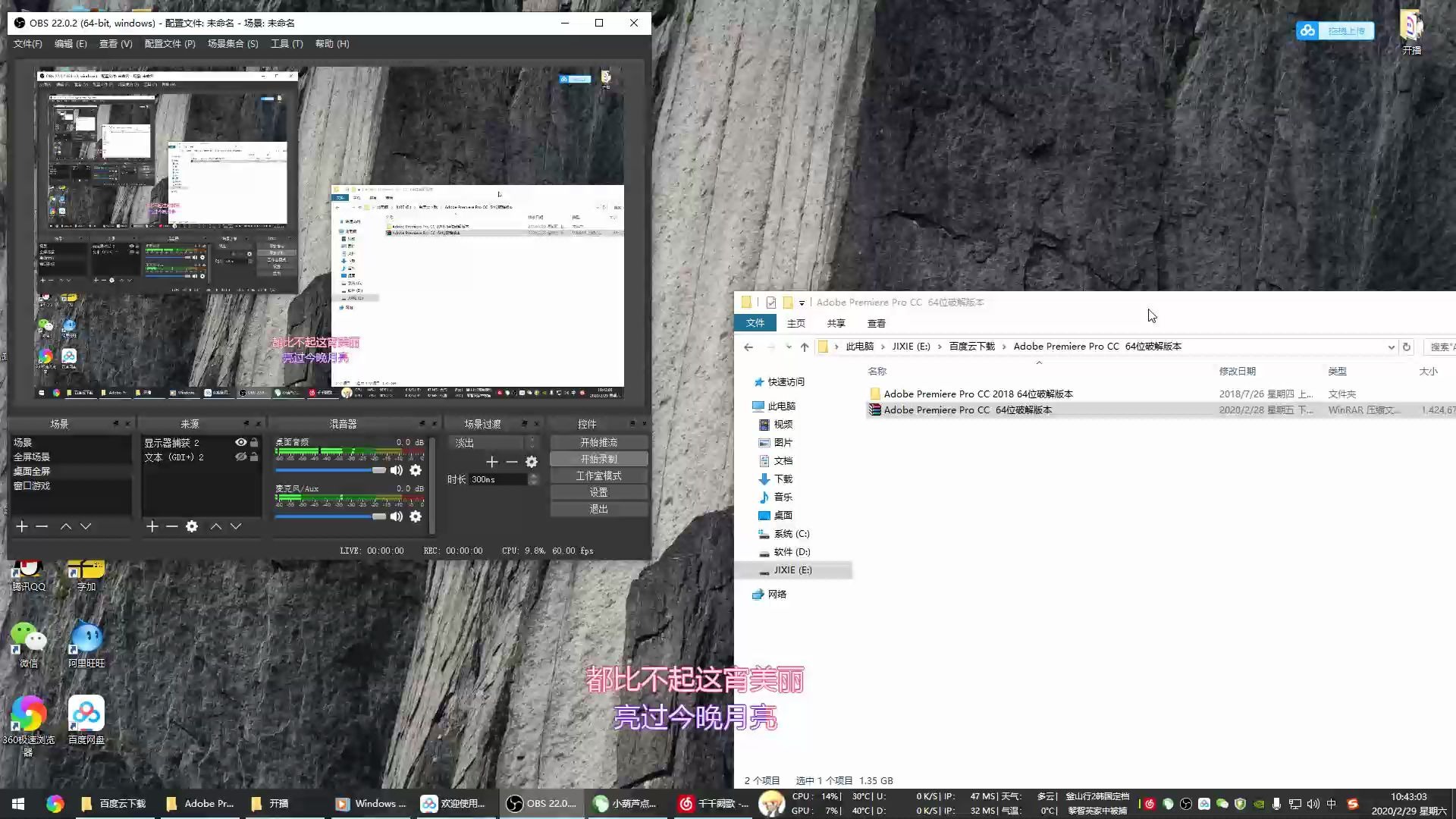This screenshot has height=819, width=1456.
Task: Open AliWangWang desktop shortcut
Action: click(x=86, y=645)
